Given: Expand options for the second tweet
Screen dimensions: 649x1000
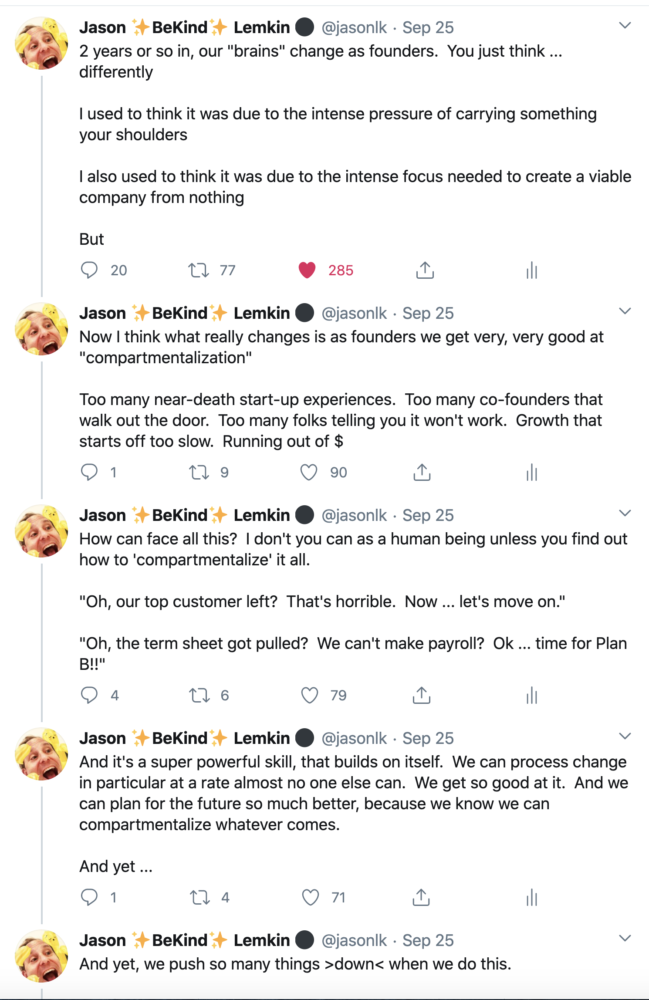Looking at the screenshot, I should tap(625, 312).
